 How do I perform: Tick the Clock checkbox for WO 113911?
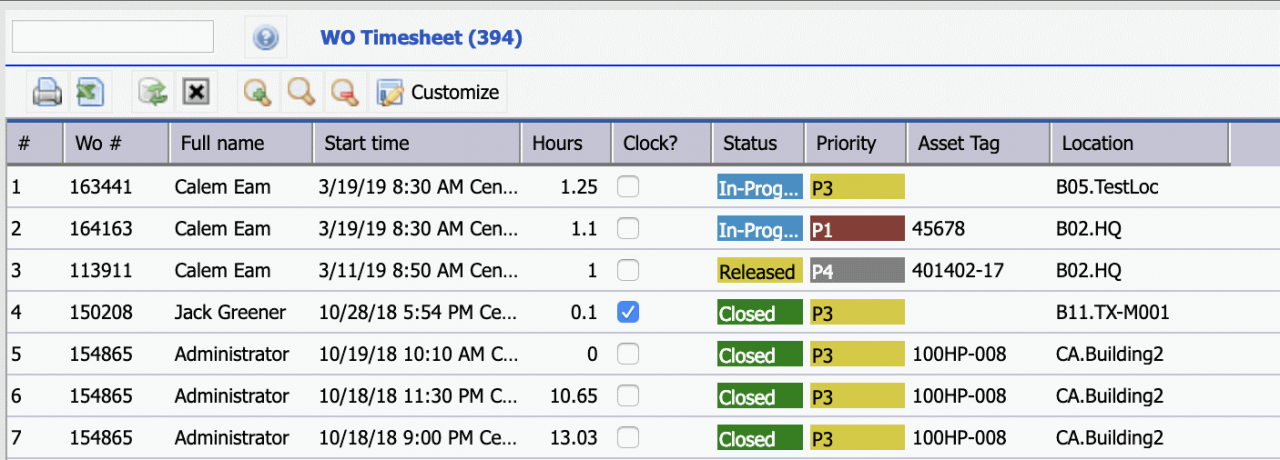(628, 271)
